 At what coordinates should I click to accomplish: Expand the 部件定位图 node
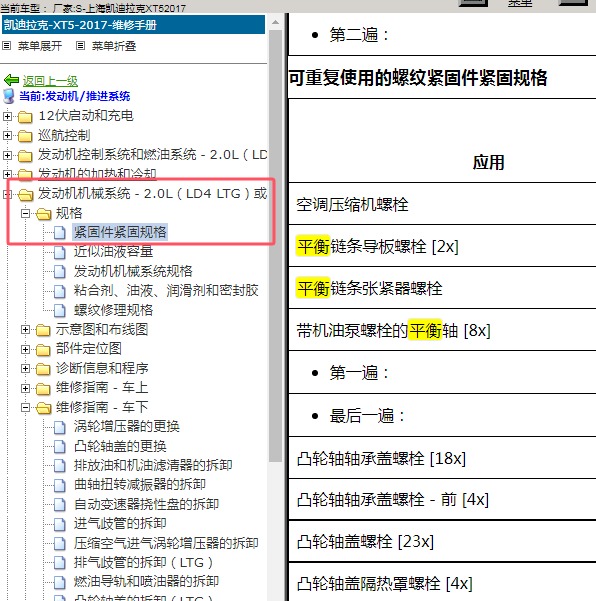[25, 349]
